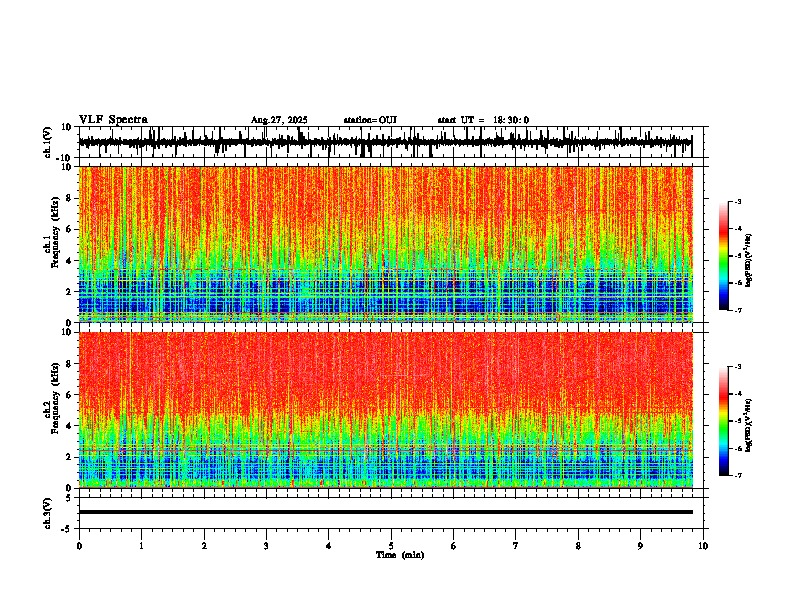Click the '2' tick on ch.2 frequency axis
Screen dimensions: 792x612
click(69, 457)
